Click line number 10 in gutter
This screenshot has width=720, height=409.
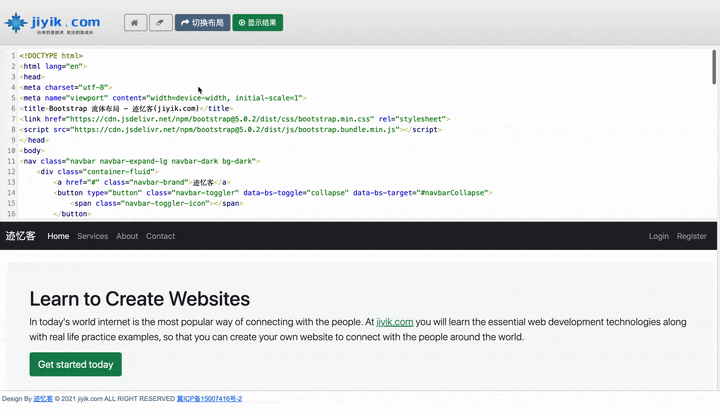pos(11,151)
